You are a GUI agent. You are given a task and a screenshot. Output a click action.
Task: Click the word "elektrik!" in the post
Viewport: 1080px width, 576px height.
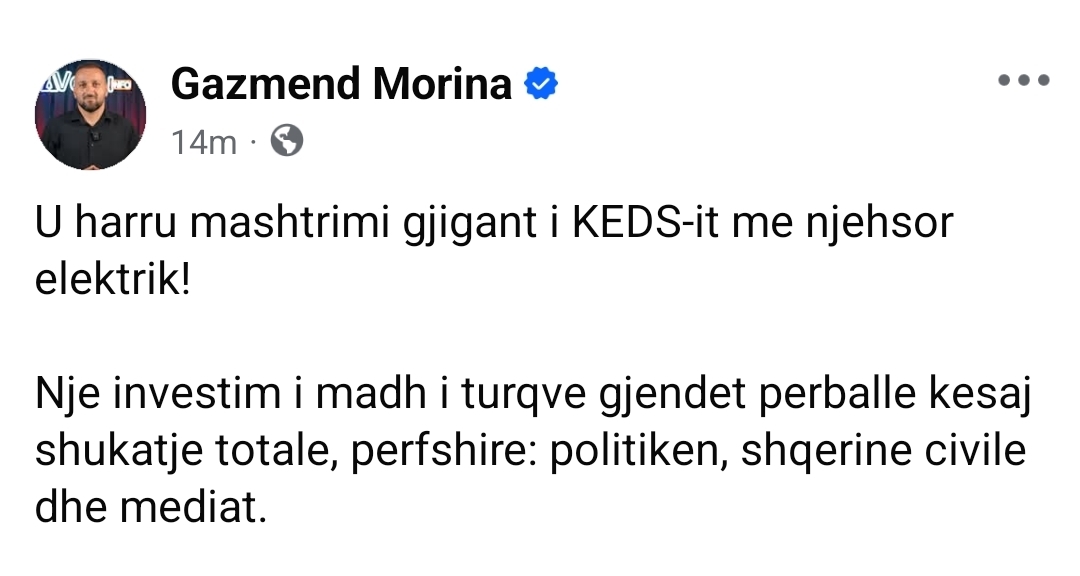coord(111,278)
